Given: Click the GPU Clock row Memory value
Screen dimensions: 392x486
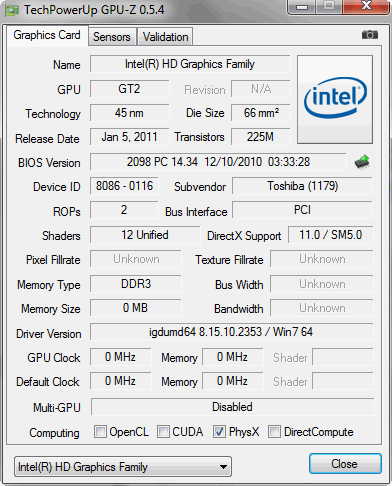Looking at the screenshot, I should [x=232, y=357].
